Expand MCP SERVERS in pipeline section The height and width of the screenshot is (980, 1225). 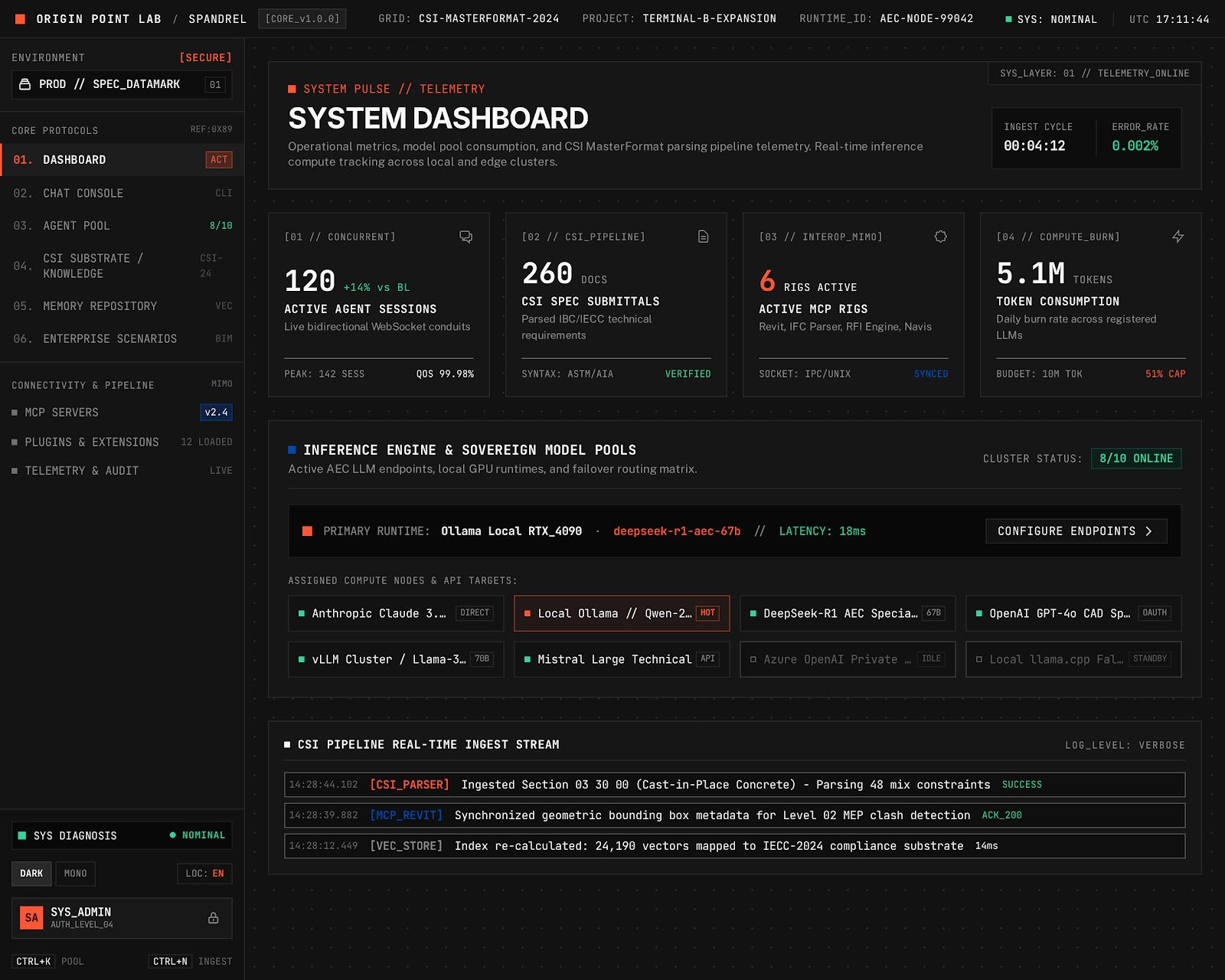(x=122, y=413)
